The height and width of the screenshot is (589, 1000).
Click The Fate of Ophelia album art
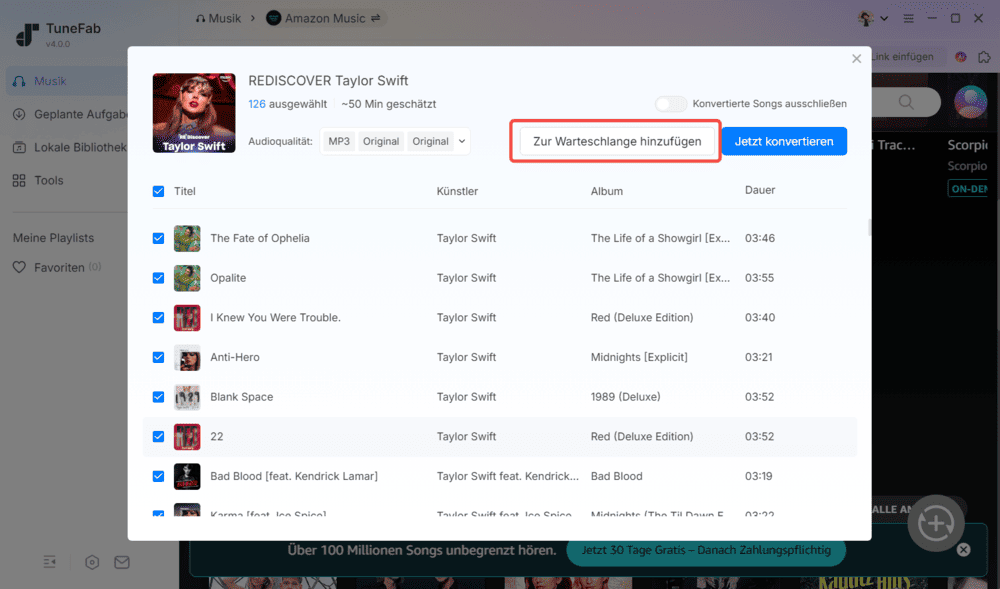187,238
